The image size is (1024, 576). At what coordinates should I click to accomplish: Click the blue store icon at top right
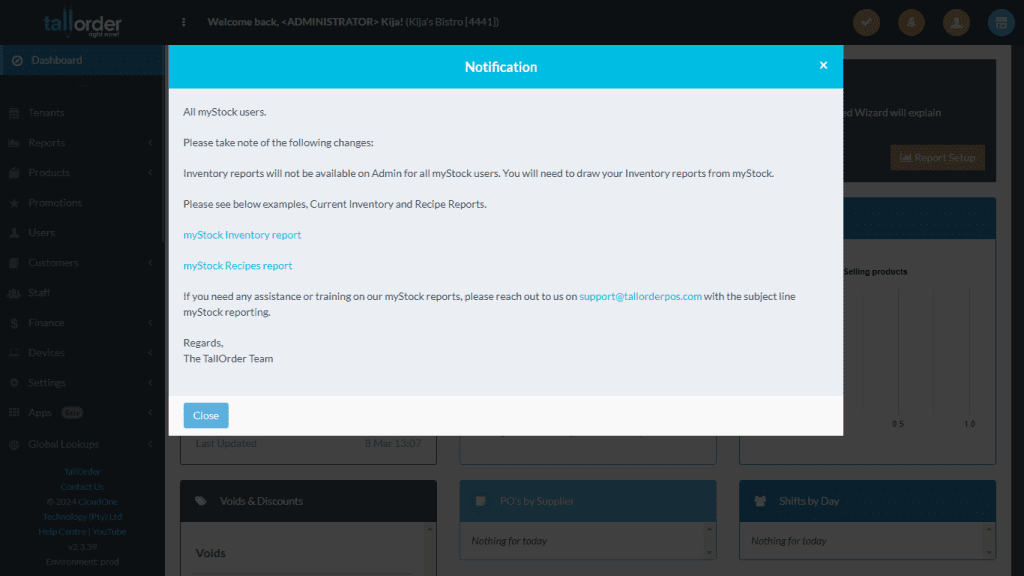coord(1001,21)
